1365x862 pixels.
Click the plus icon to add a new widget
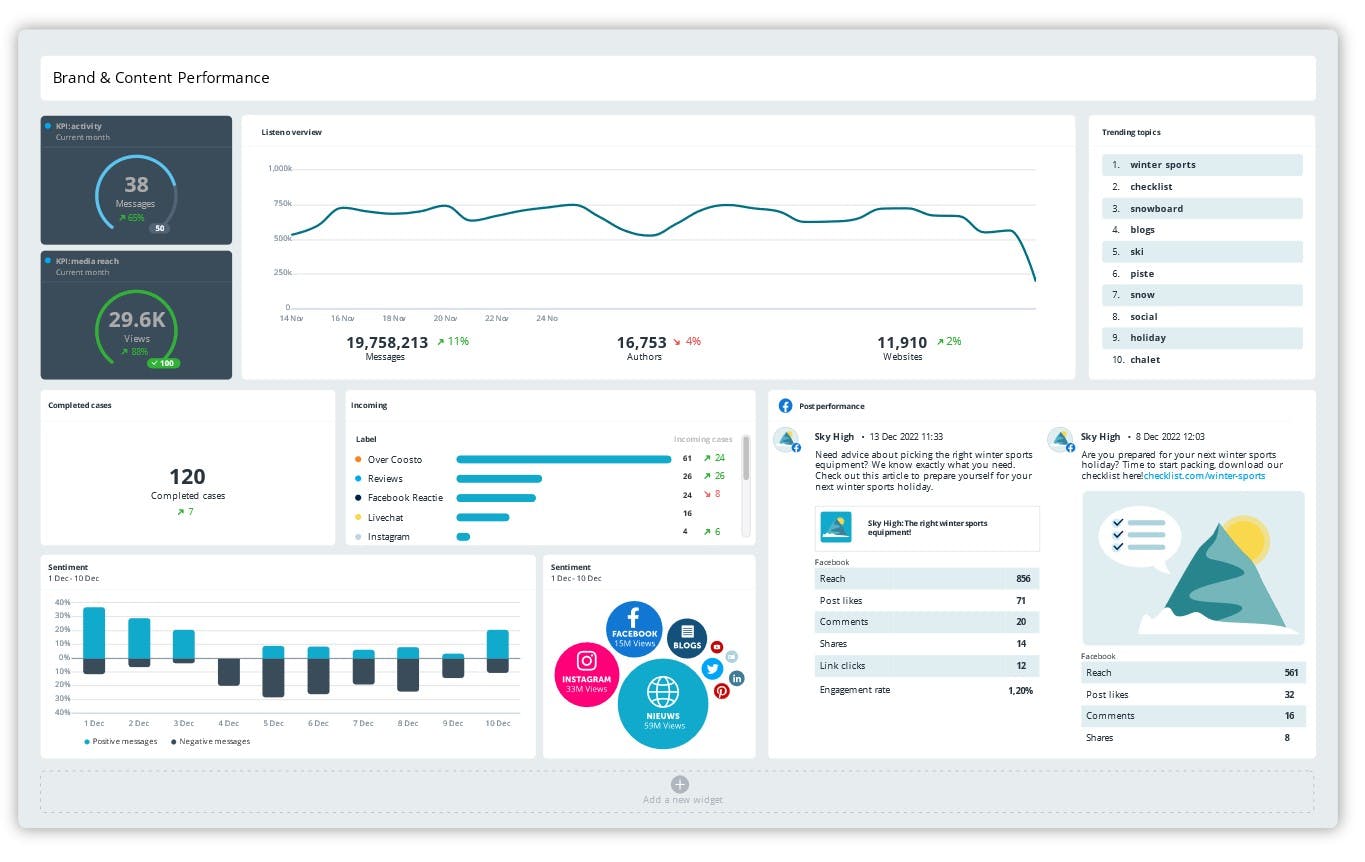[x=679, y=784]
